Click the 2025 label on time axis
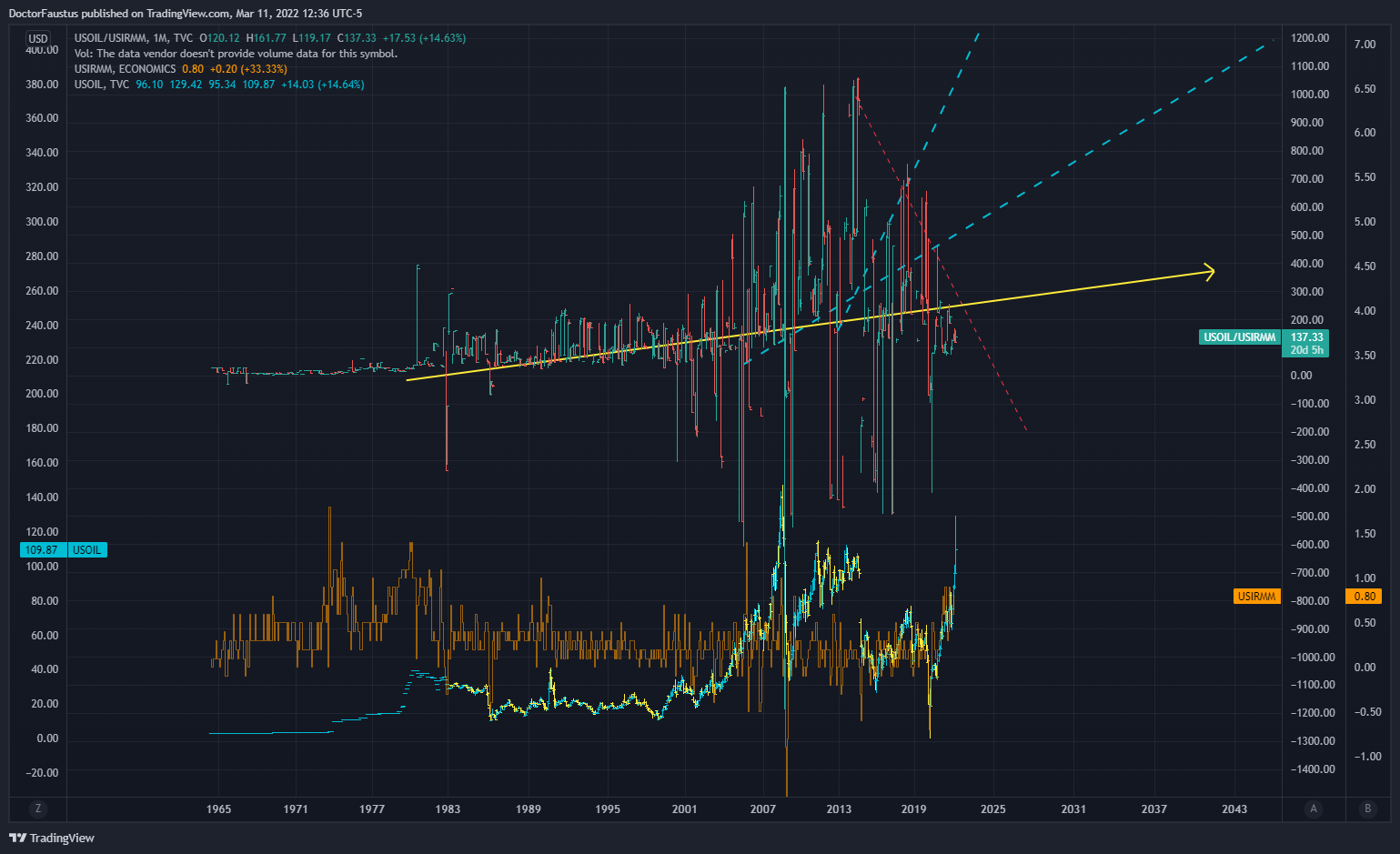This screenshot has width=1400, height=854. tap(993, 809)
